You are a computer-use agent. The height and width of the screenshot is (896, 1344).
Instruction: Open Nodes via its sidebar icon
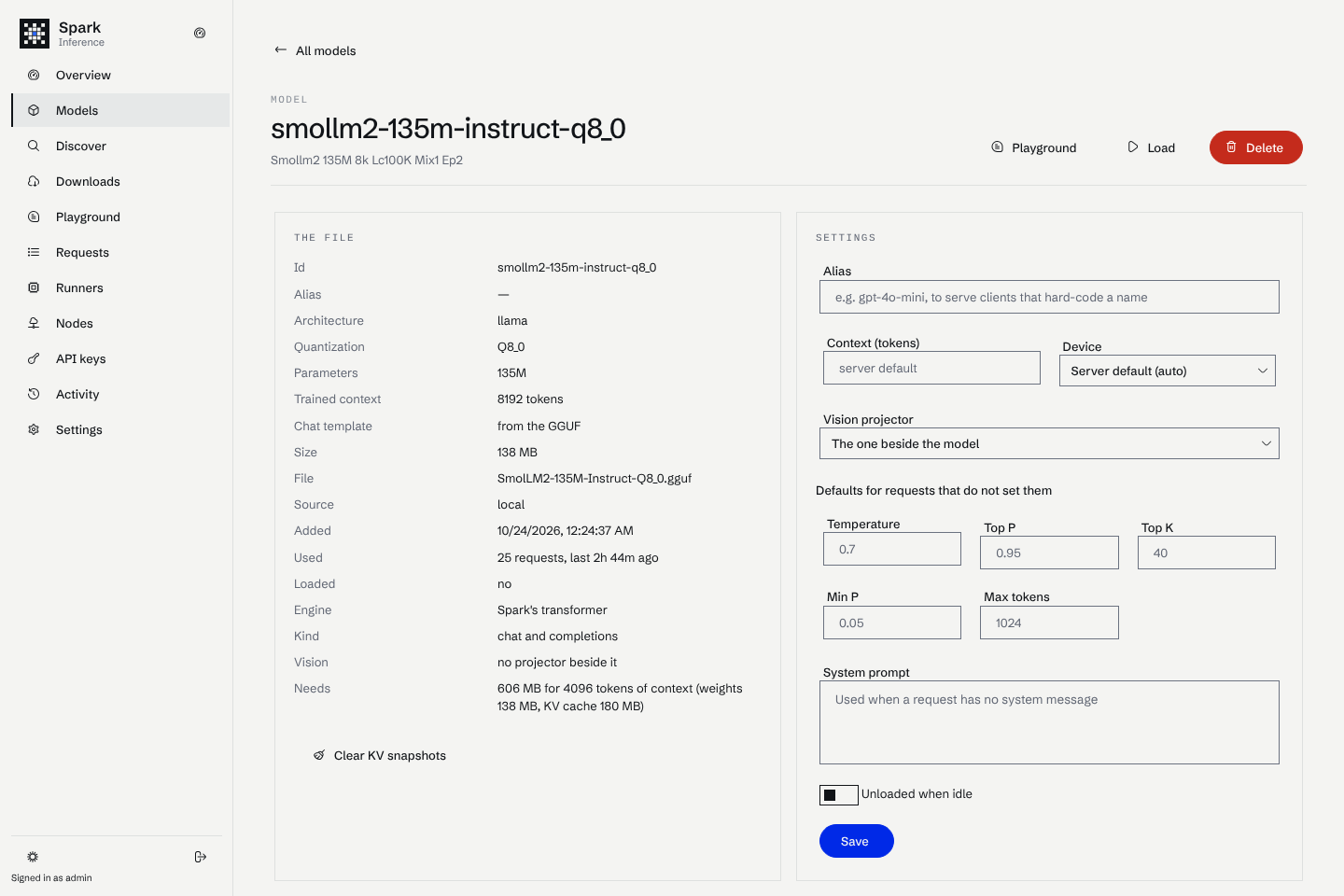tap(34, 323)
